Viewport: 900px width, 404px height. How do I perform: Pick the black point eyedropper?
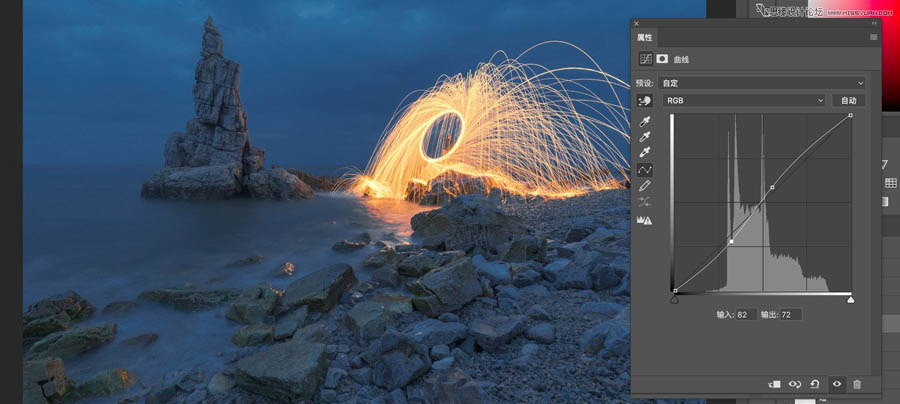tap(645, 121)
